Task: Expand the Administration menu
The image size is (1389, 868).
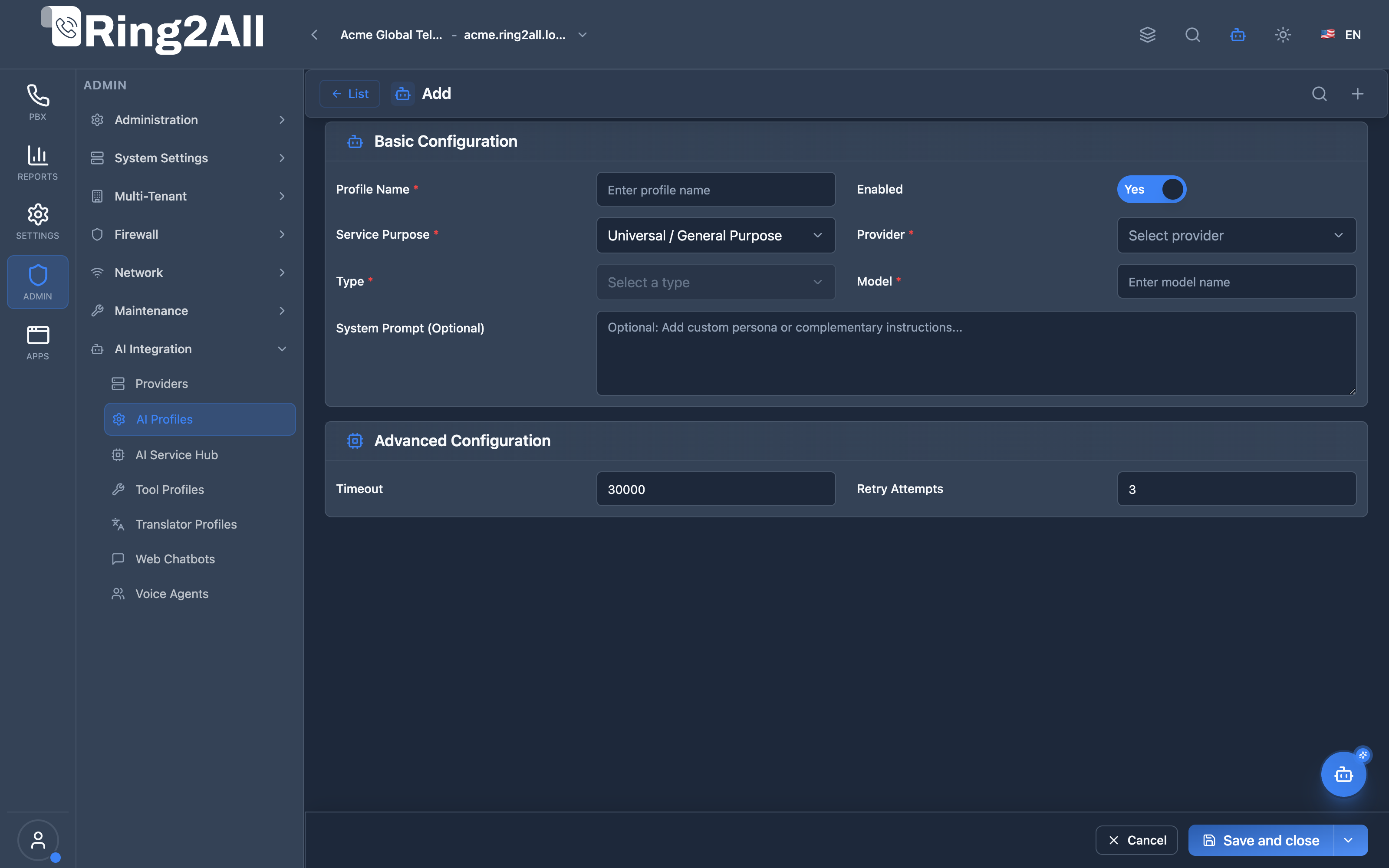Action: click(x=189, y=120)
